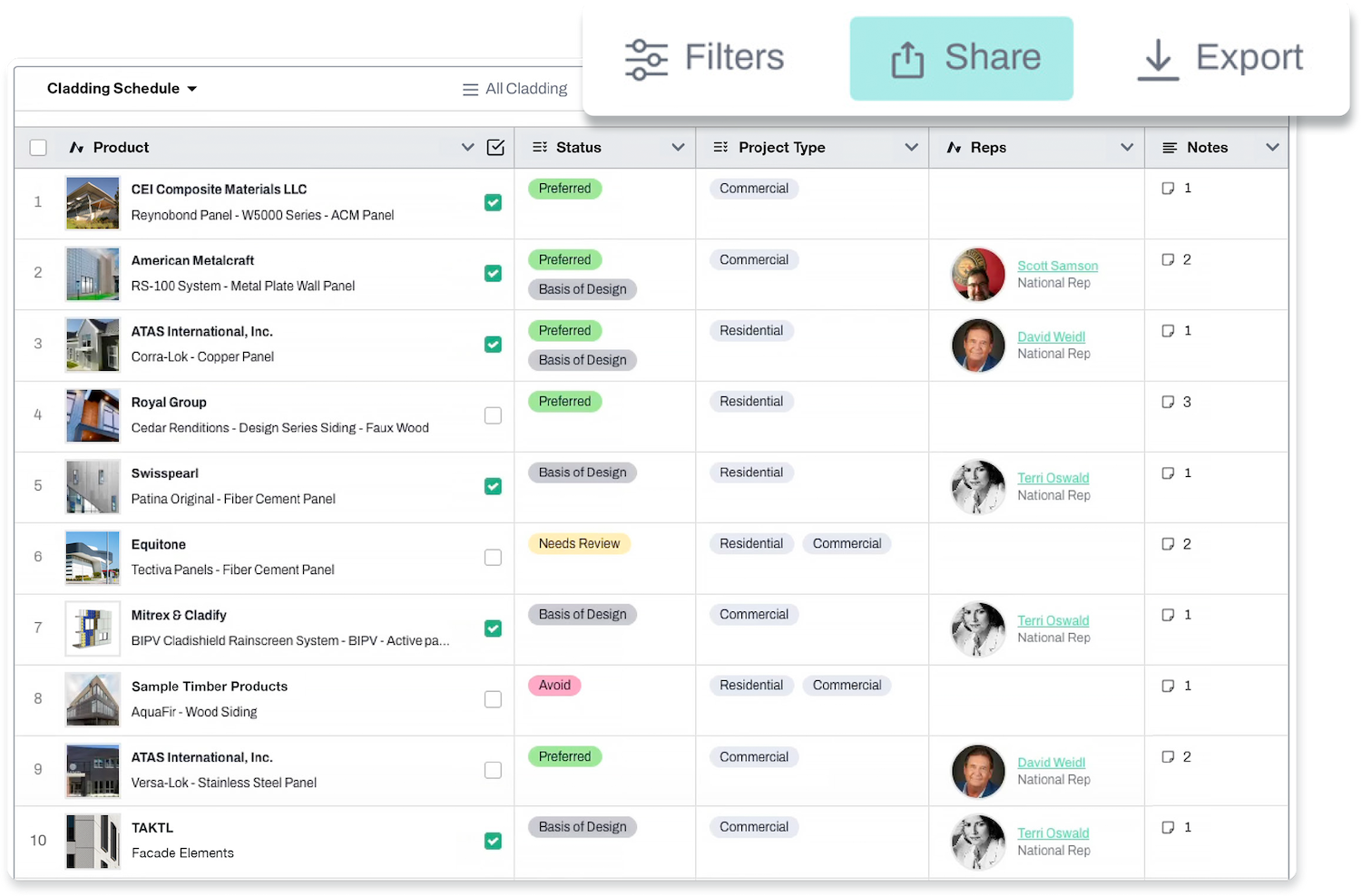Open notes icon for Sample Timber row

tap(1168, 686)
